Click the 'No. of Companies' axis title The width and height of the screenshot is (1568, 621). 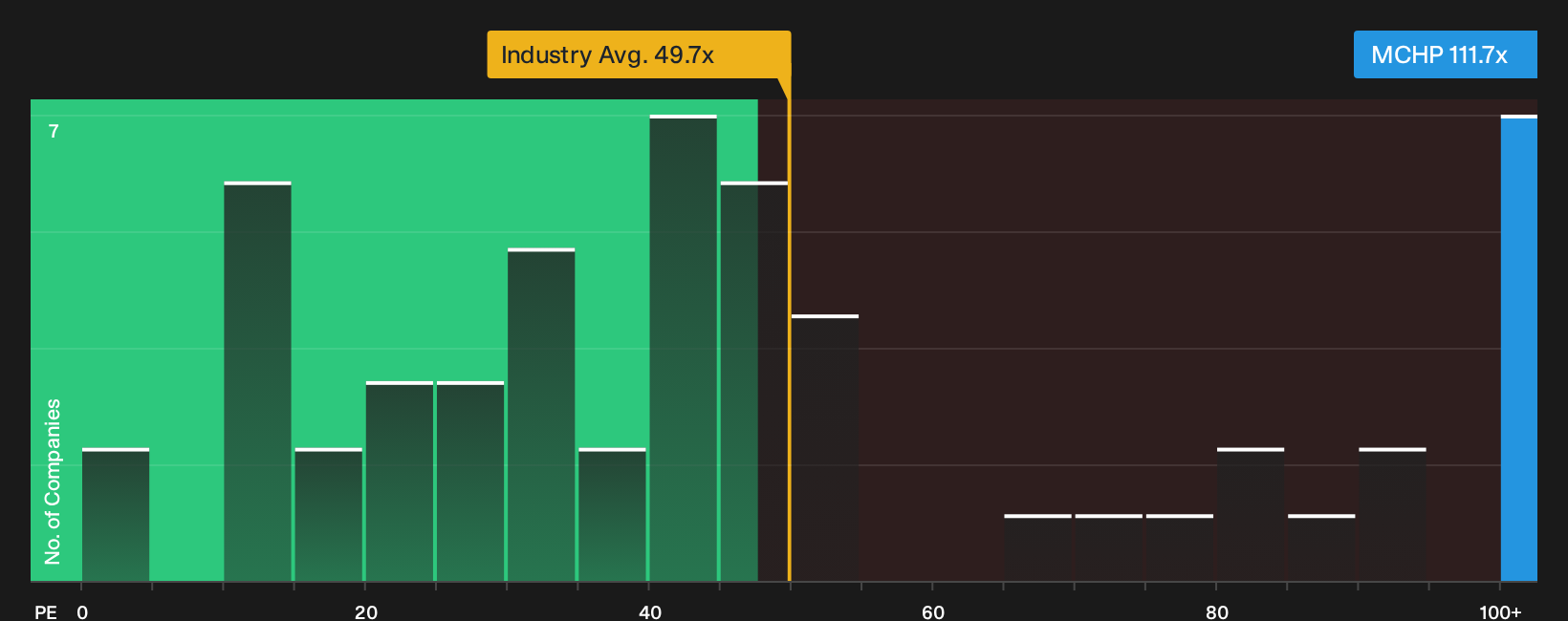53,482
